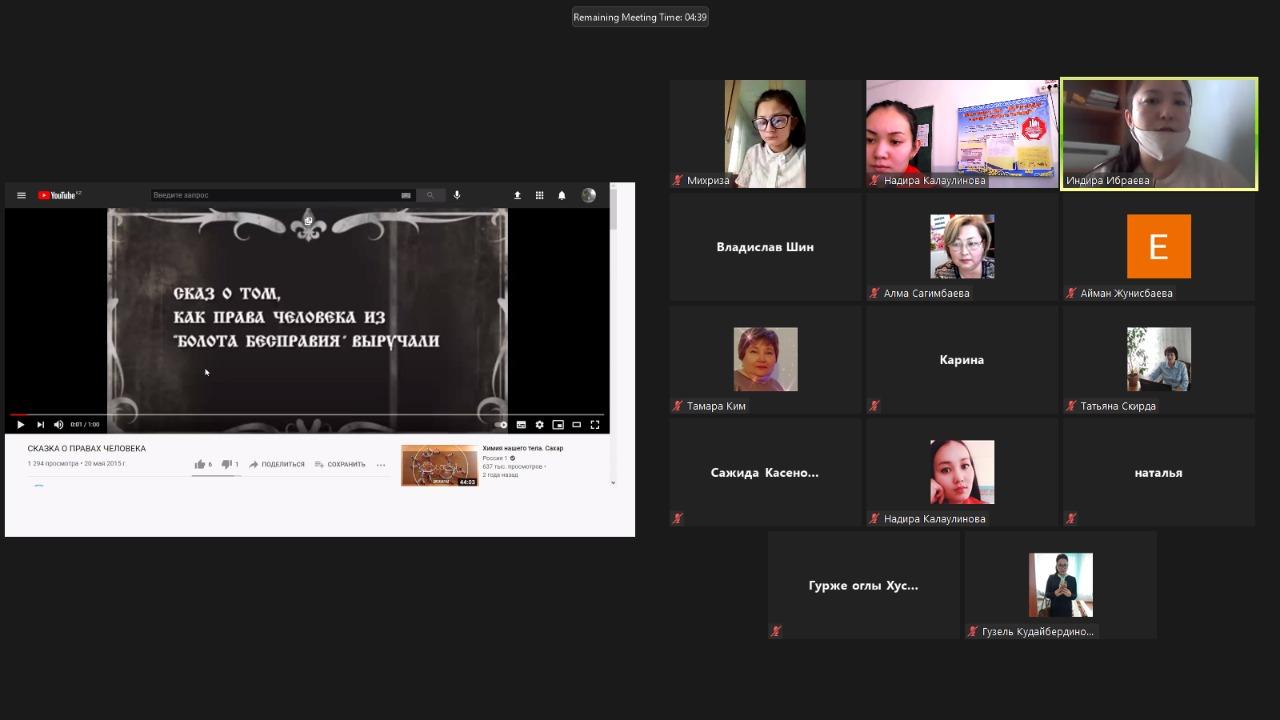This screenshot has height=720, width=1280.
Task: Click the upload video icon
Action: point(517,195)
